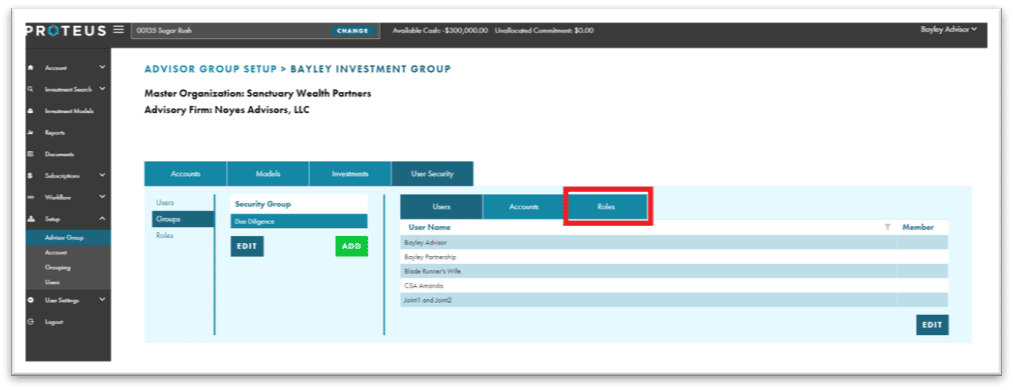Click the filter icon in User Name header

(x=888, y=227)
